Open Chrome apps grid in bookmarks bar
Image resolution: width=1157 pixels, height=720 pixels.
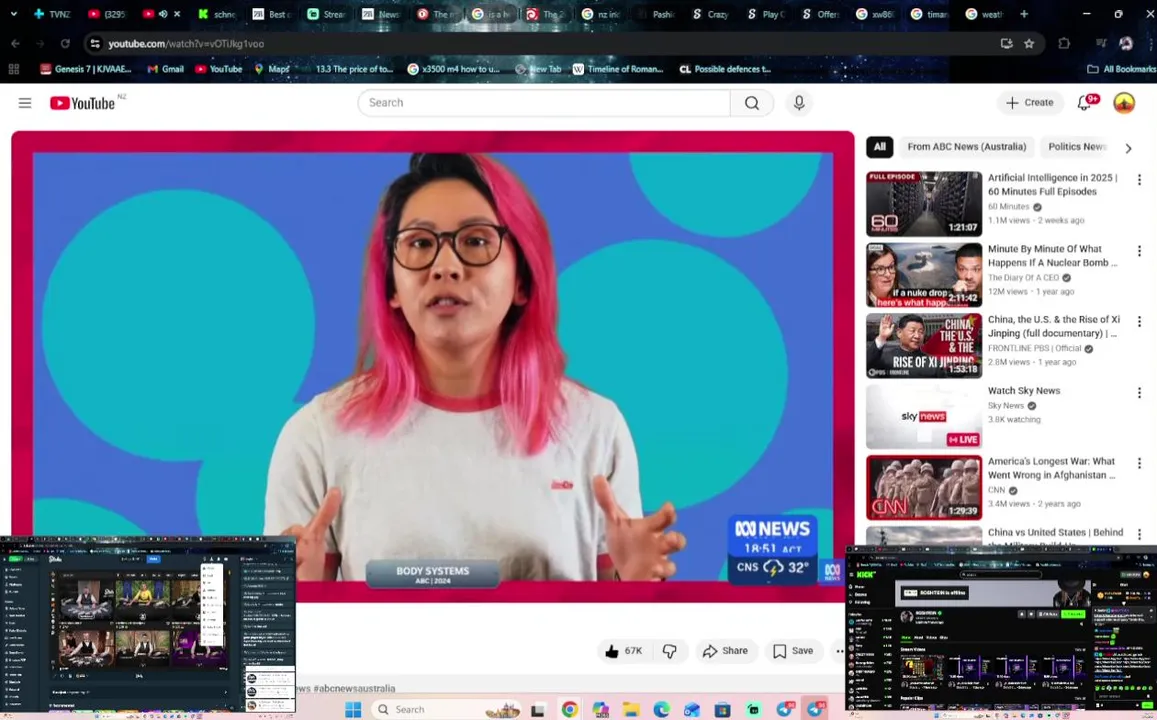[x=13, y=69]
